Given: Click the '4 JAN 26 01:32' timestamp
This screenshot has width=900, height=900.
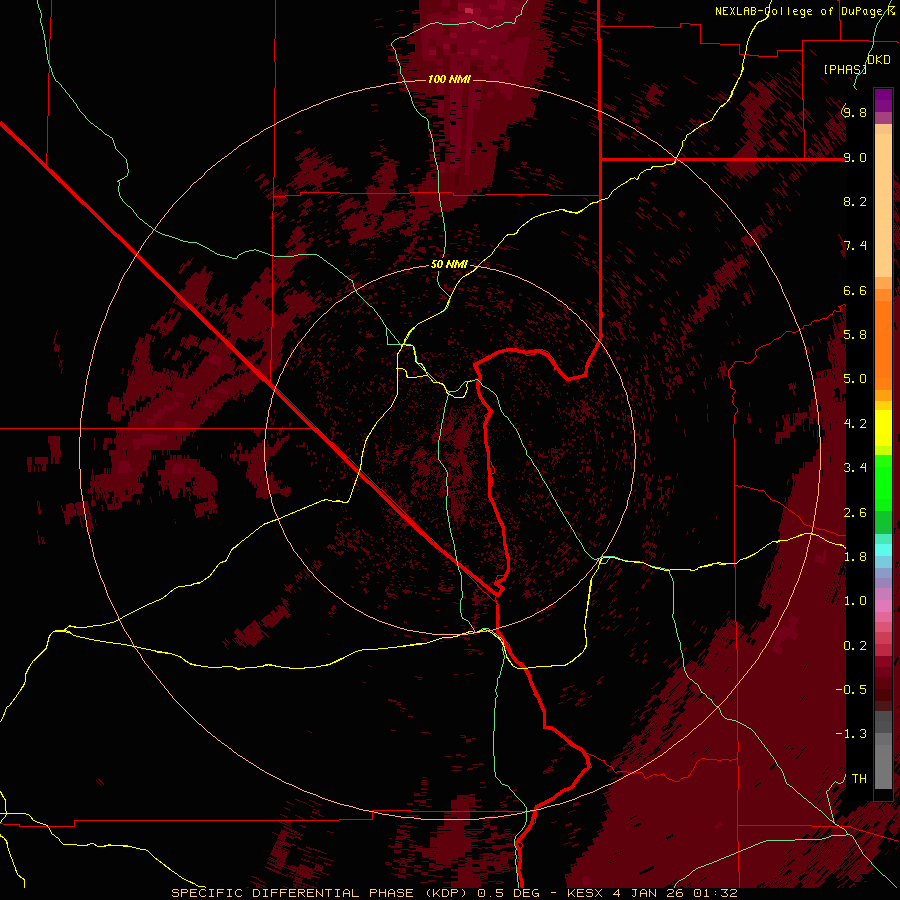Looking at the screenshot, I should (x=677, y=893).
